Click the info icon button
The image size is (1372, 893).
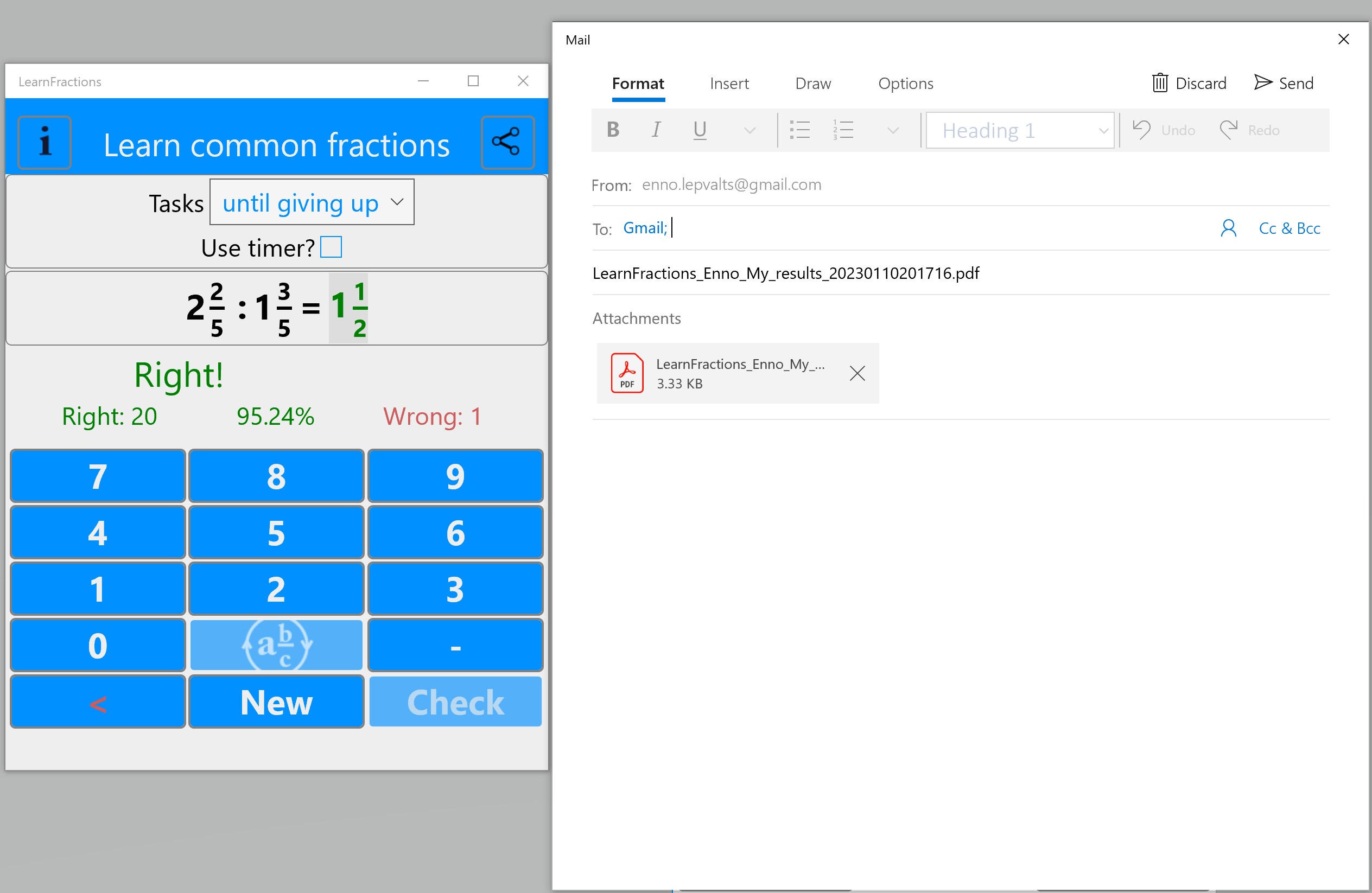coord(45,142)
